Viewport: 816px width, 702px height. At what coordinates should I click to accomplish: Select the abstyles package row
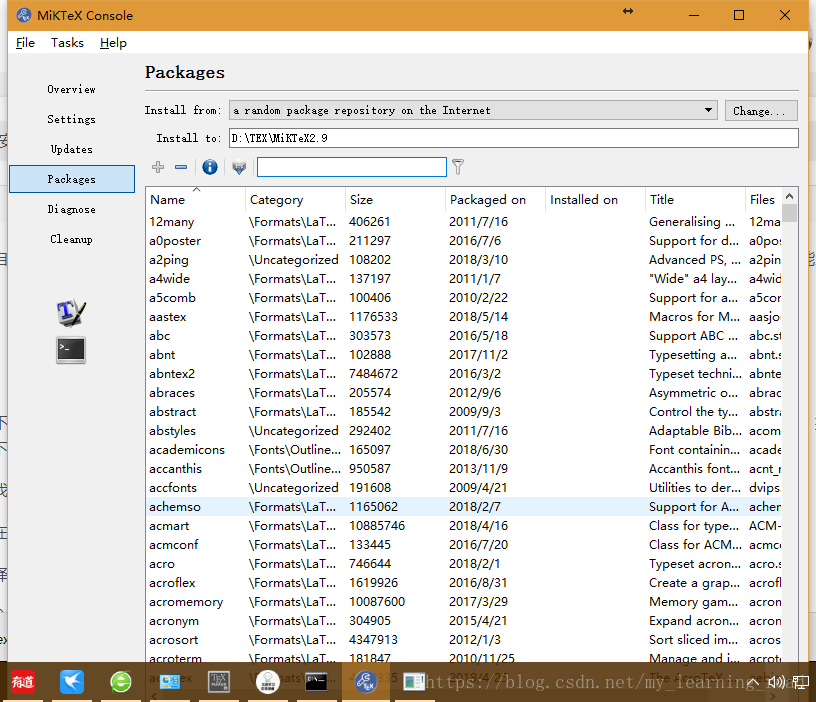[464, 431]
